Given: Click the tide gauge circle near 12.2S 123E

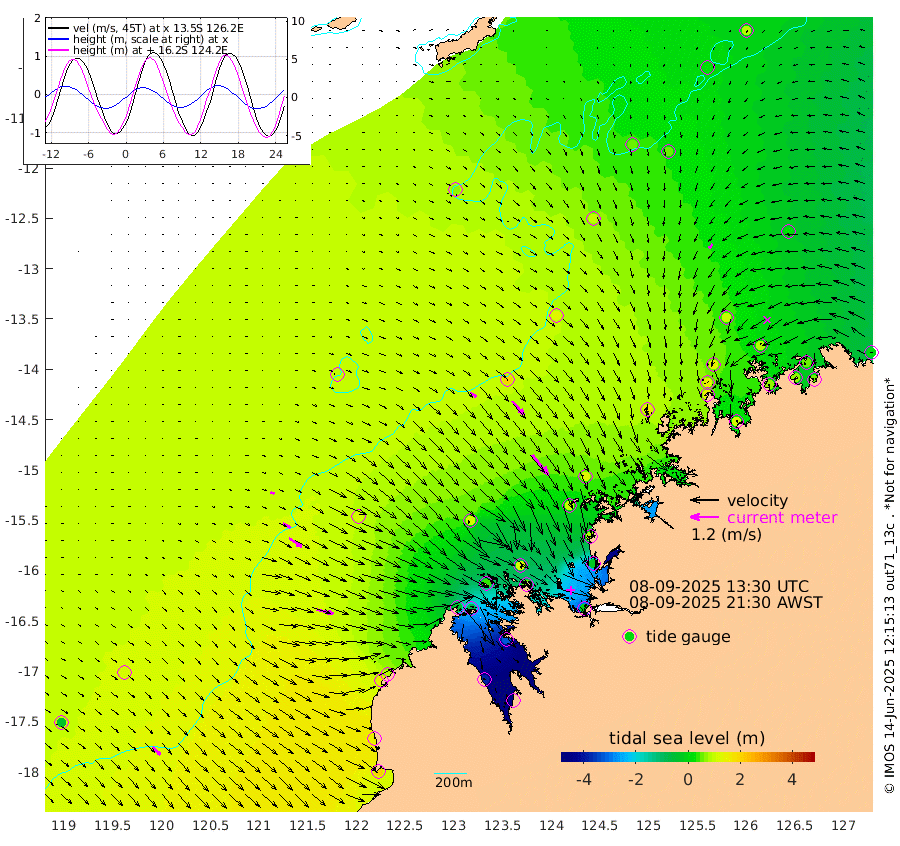Looking at the screenshot, I should click(x=456, y=189).
